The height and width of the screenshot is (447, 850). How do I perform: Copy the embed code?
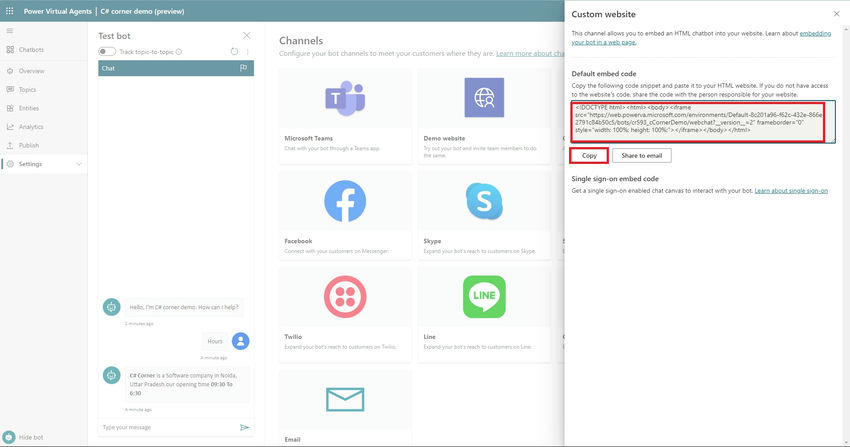[589, 156]
